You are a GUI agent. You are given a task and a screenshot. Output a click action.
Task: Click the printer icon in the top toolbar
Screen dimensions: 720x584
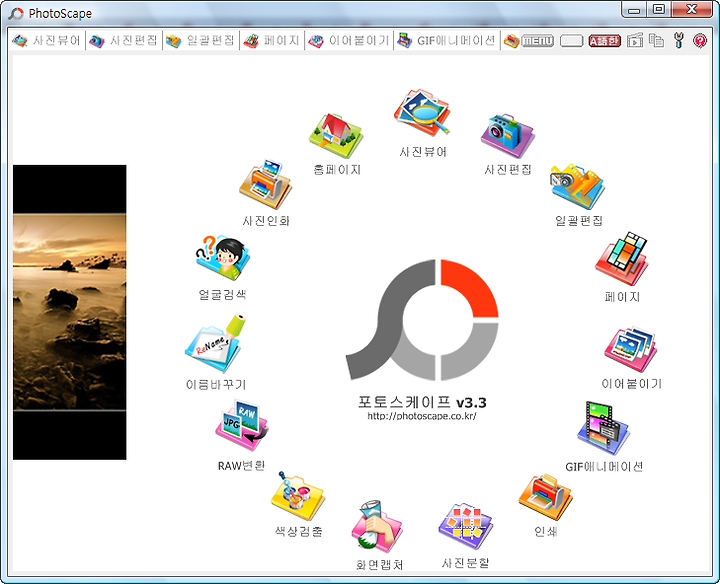point(511,41)
